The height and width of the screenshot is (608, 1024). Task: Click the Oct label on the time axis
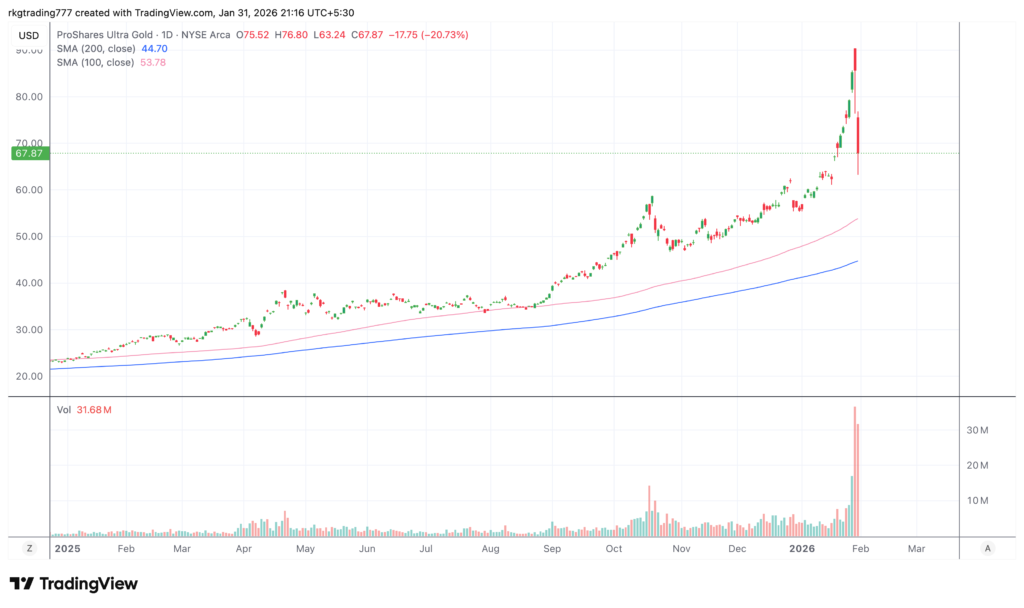point(614,549)
